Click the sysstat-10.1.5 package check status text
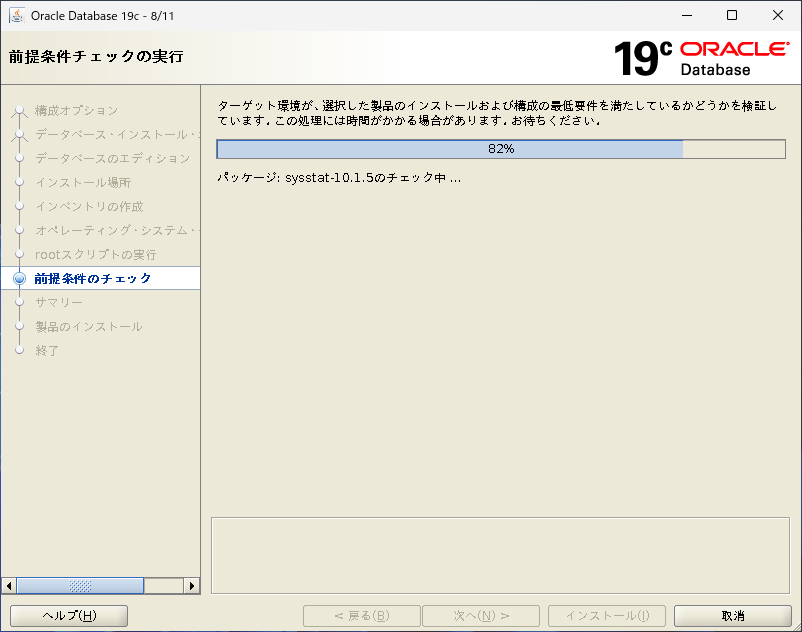 [x=339, y=177]
